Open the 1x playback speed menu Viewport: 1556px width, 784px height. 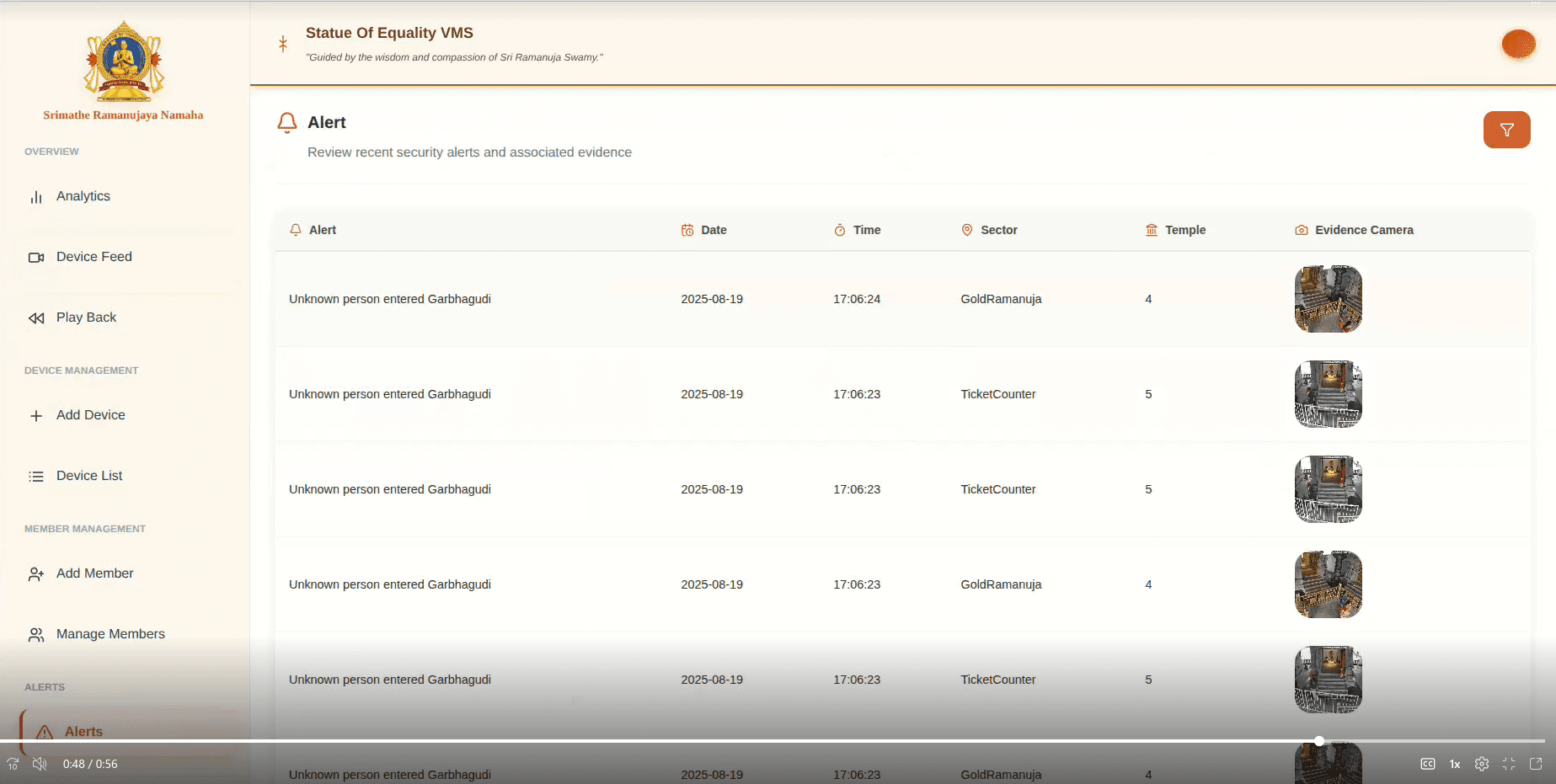pos(1454,764)
